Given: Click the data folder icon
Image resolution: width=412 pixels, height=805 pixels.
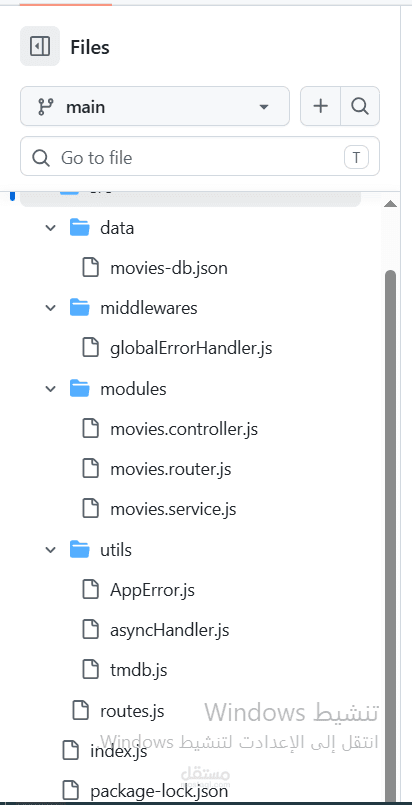Looking at the screenshot, I should point(80,227).
